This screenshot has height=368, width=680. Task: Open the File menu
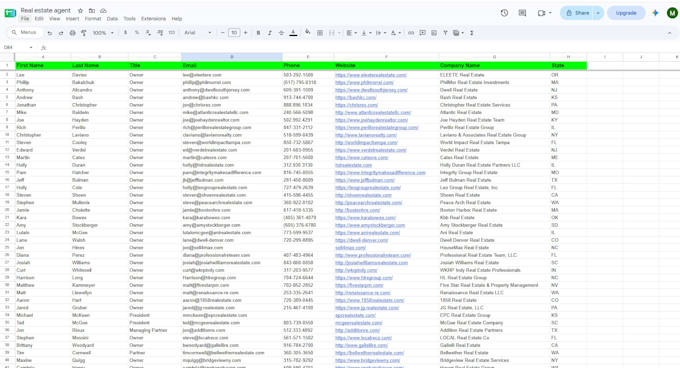click(x=25, y=19)
